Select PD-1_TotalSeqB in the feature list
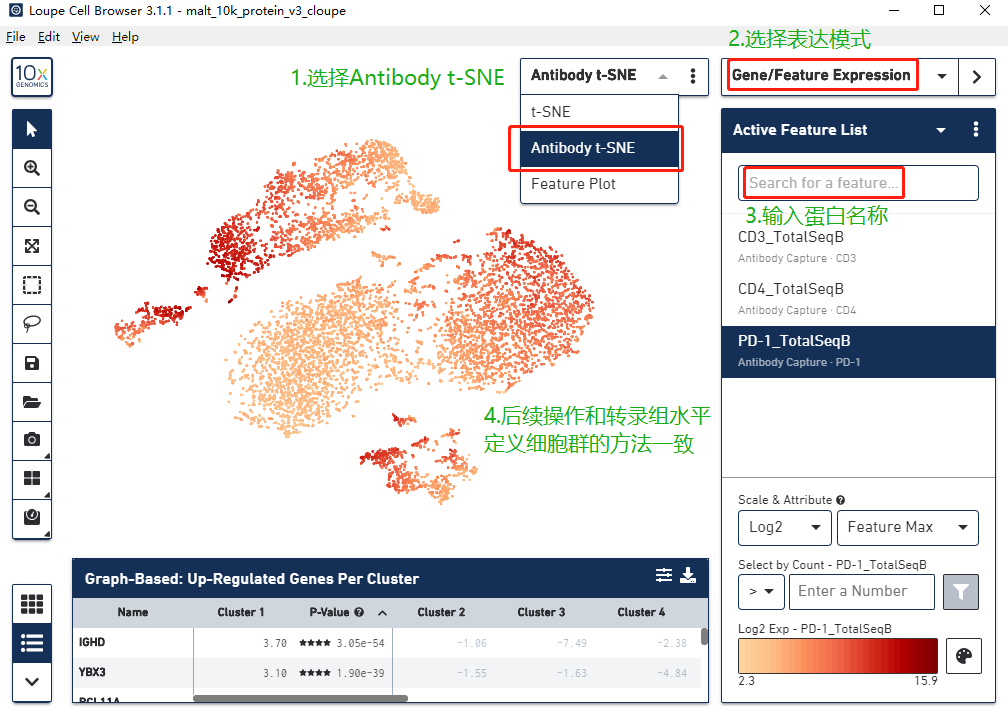This screenshot has width=1008, height=715. [x=858, y=351]
